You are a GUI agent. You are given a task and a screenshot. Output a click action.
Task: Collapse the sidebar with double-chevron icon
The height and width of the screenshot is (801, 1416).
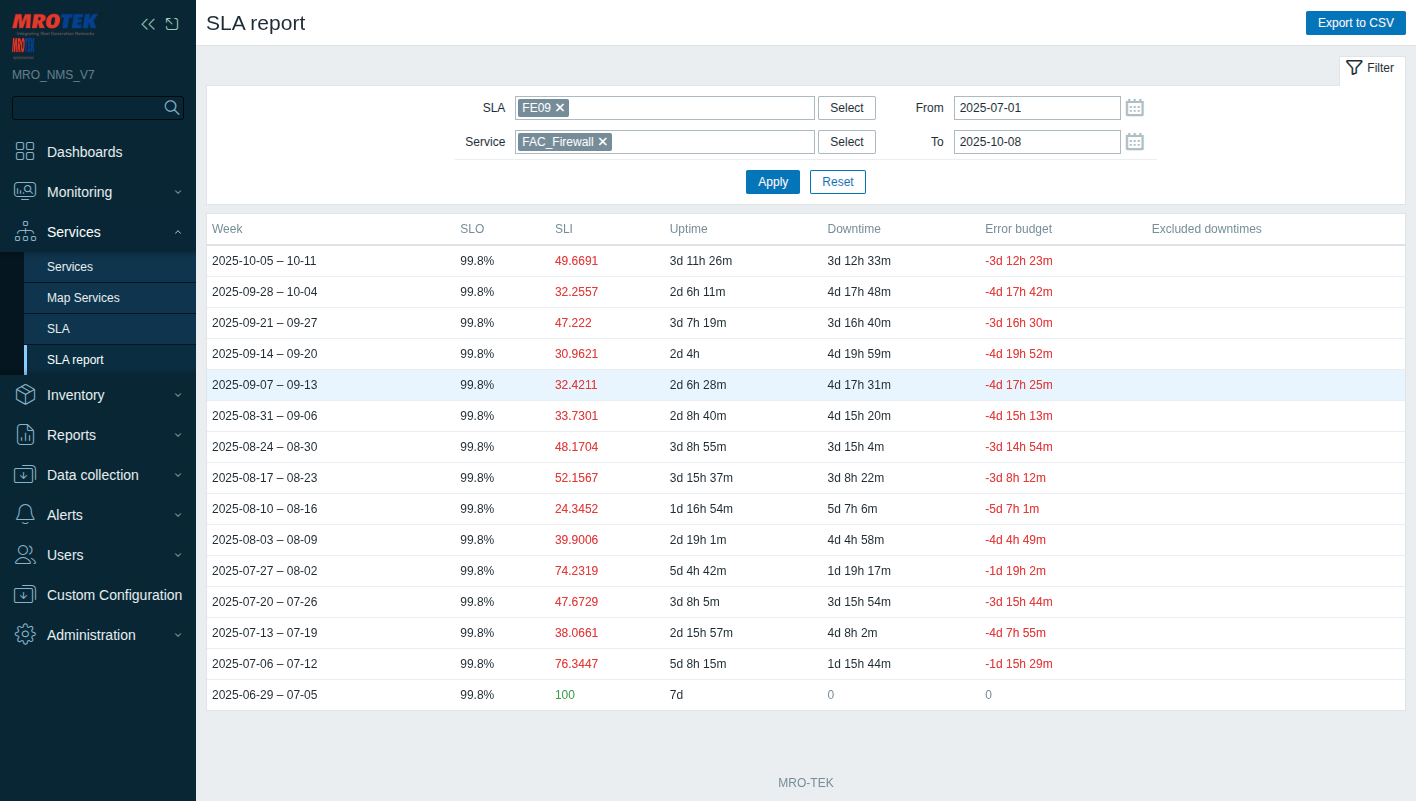click(148, 24)
